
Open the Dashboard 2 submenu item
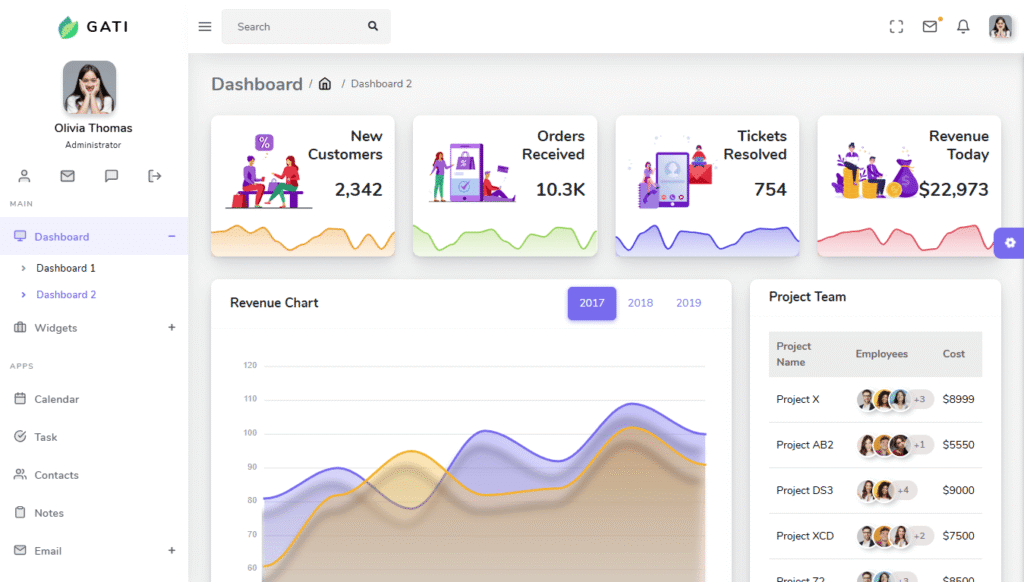pos(66,295)
